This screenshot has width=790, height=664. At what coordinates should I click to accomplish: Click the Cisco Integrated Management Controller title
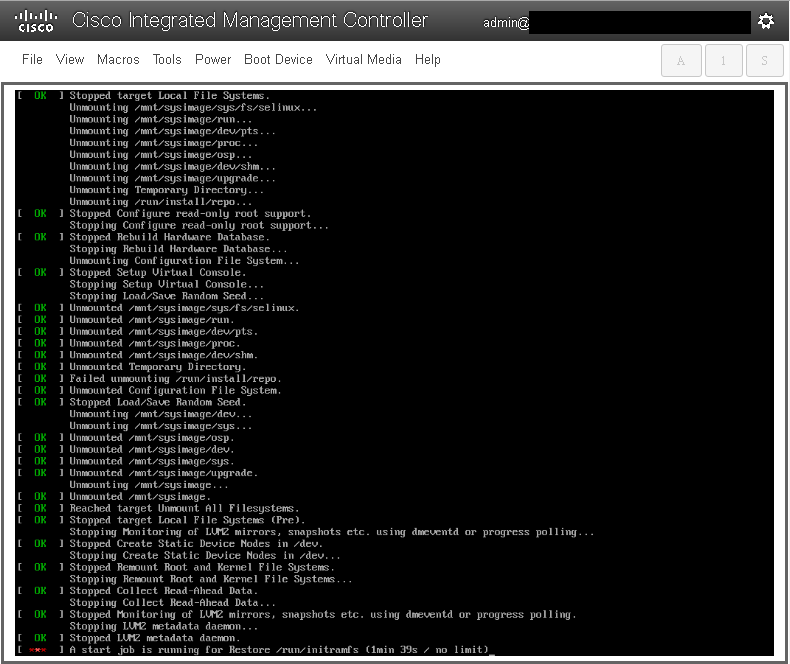(x=250, y=21)
